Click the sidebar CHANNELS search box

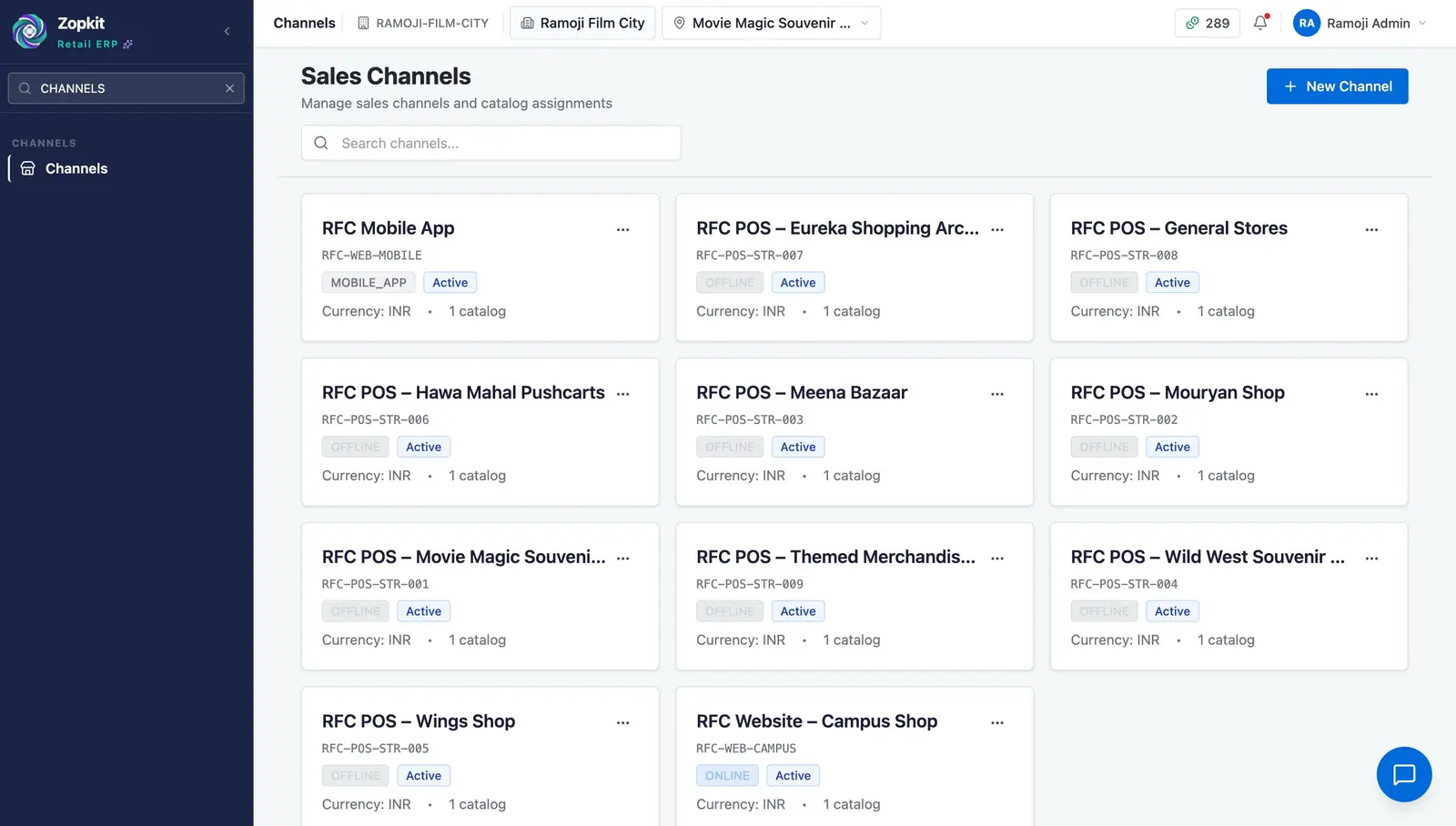[126, 88]
